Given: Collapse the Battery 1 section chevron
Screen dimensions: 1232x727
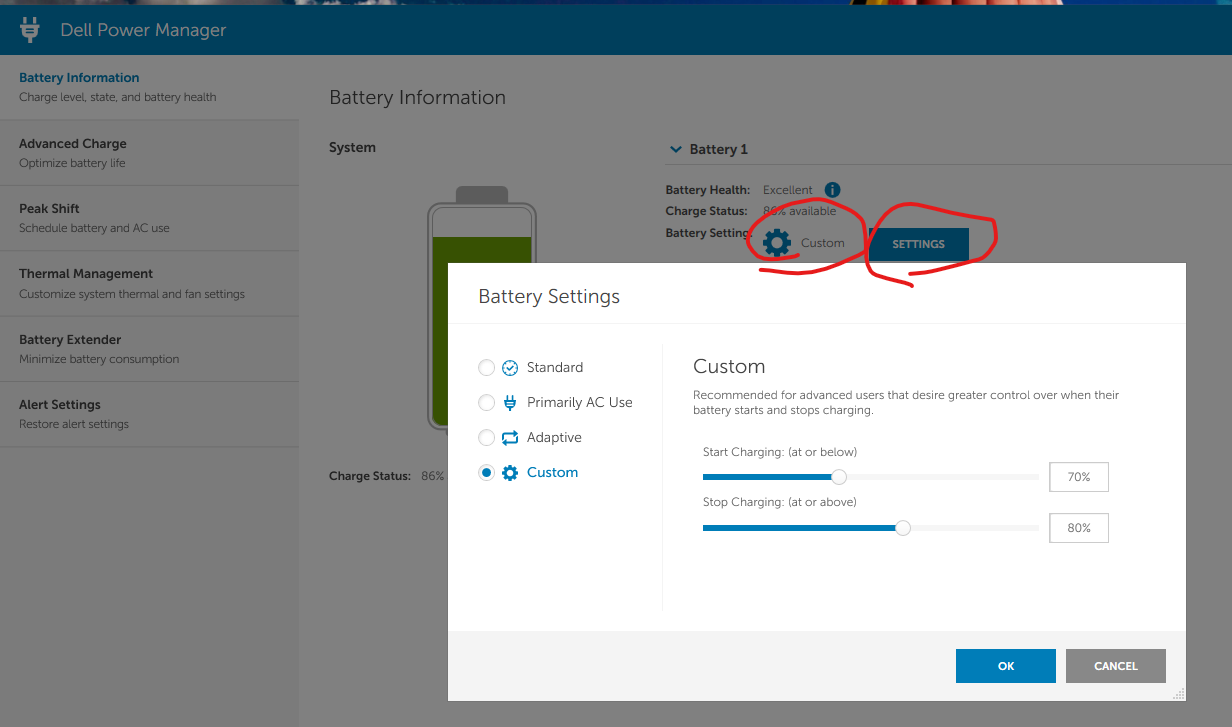Looking at the screenshot, I should click(x=676, y=149).
